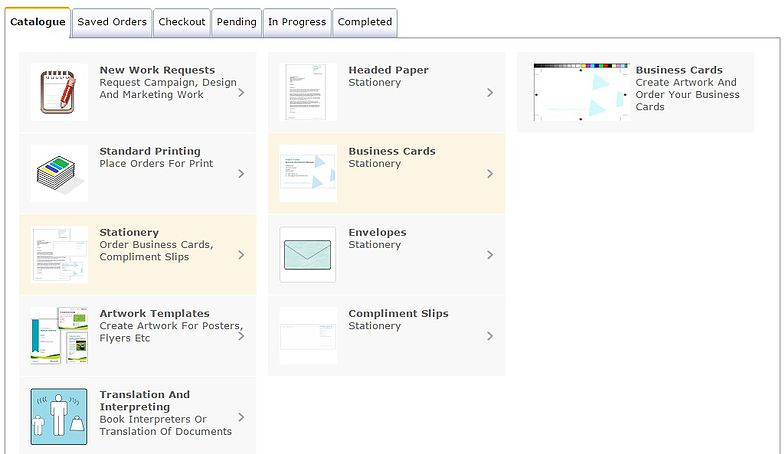Open the Compliment Slips title link
Image resolution: width=784 pixels, height=454 pixels.
pyautogui.click(x=398, y=314)
